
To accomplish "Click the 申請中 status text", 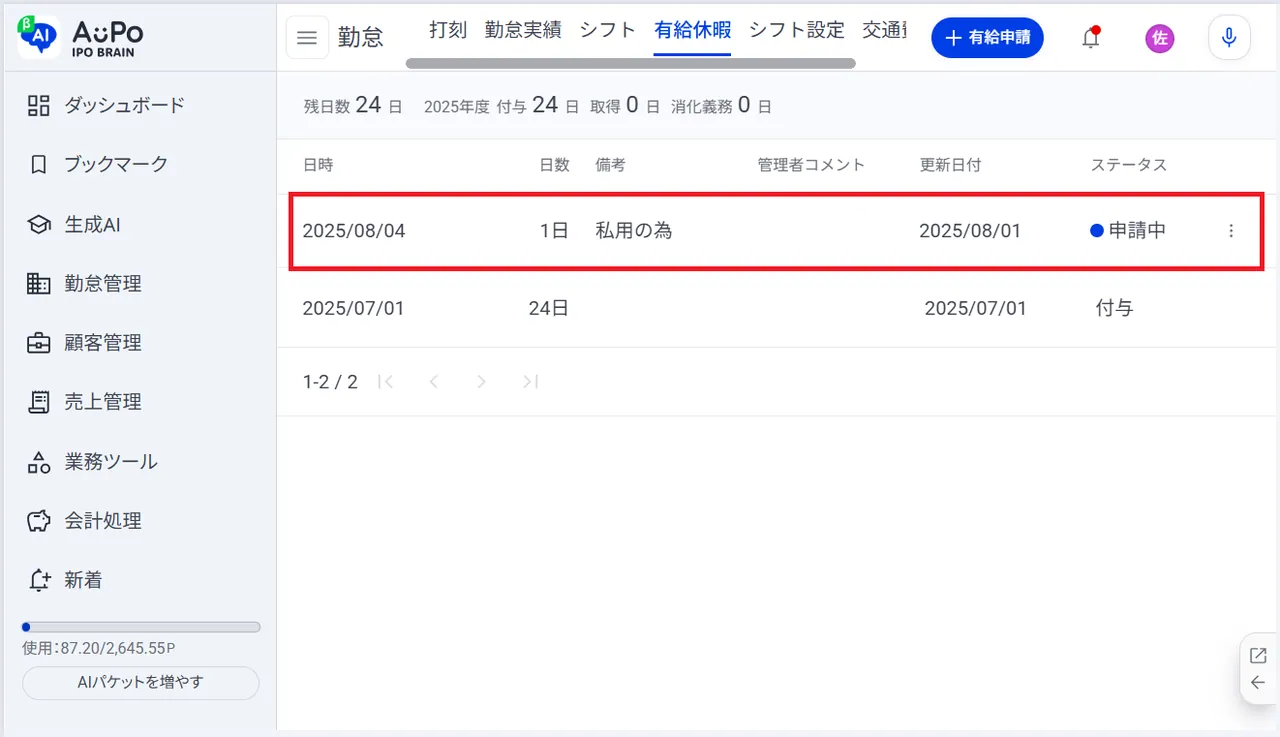I will click(x=1137, y=231).
